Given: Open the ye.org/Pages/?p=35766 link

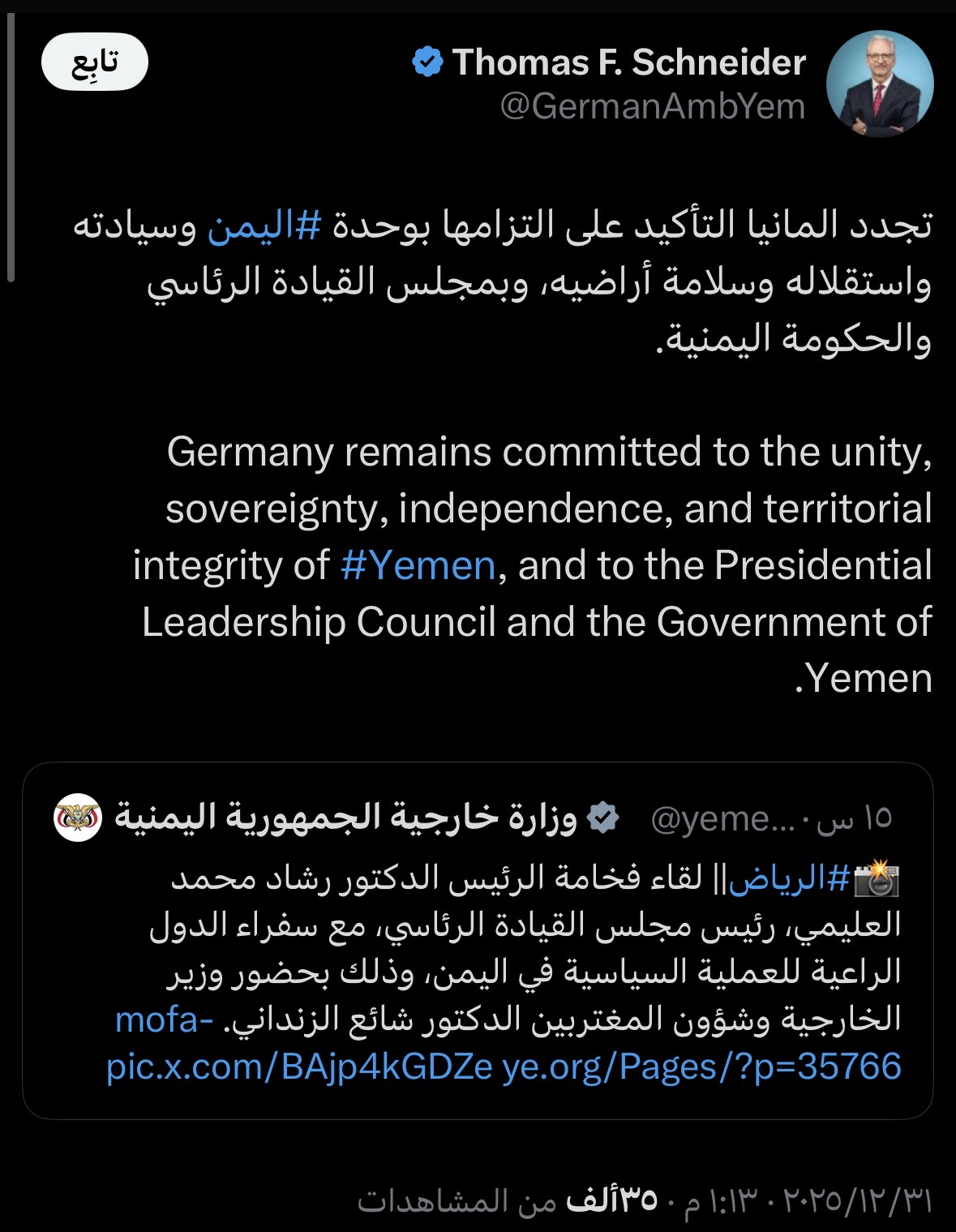Looking at the screenshot, I should [702, 1067].
